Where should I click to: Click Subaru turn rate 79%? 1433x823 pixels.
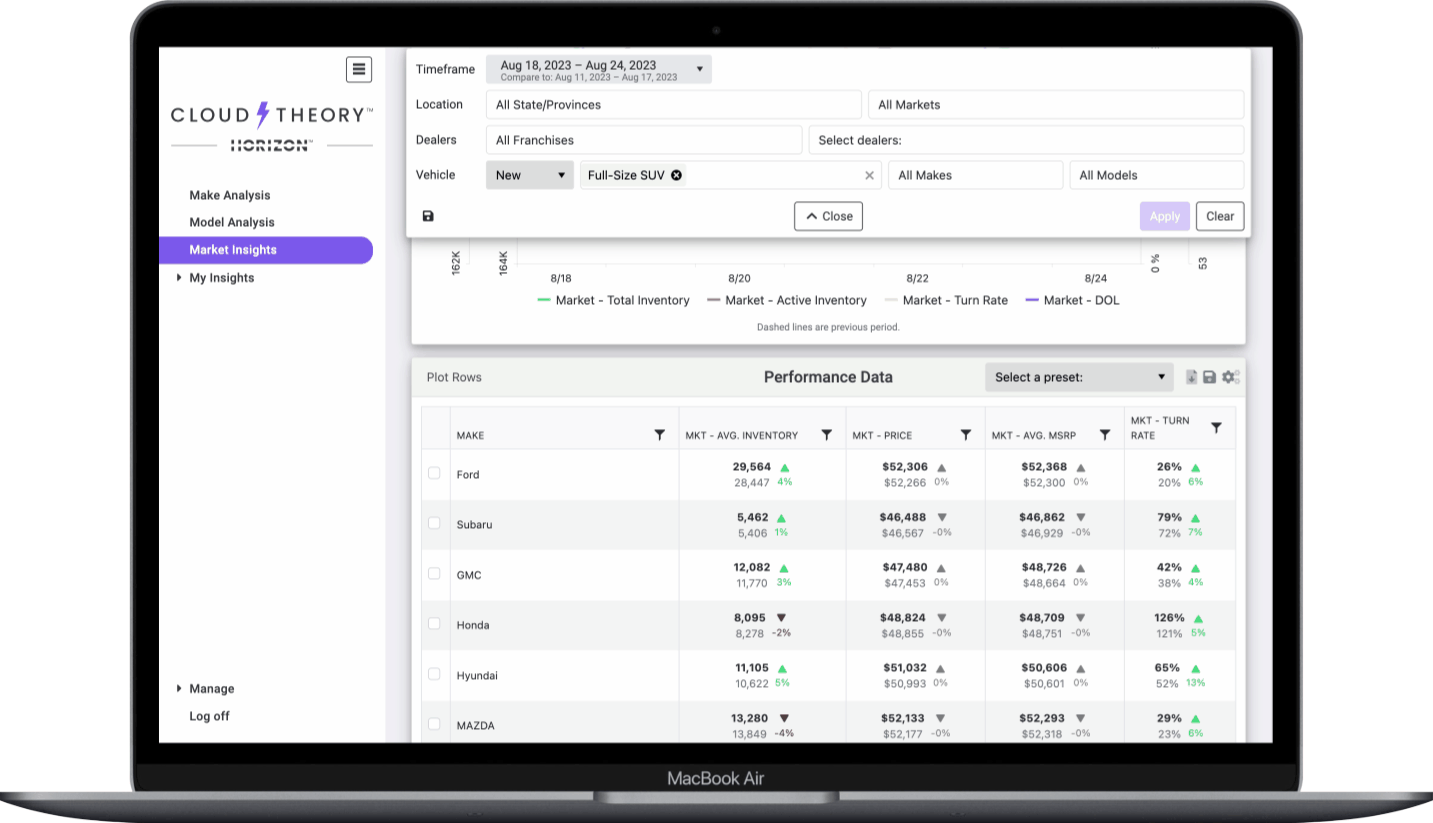coord(1169,518)
